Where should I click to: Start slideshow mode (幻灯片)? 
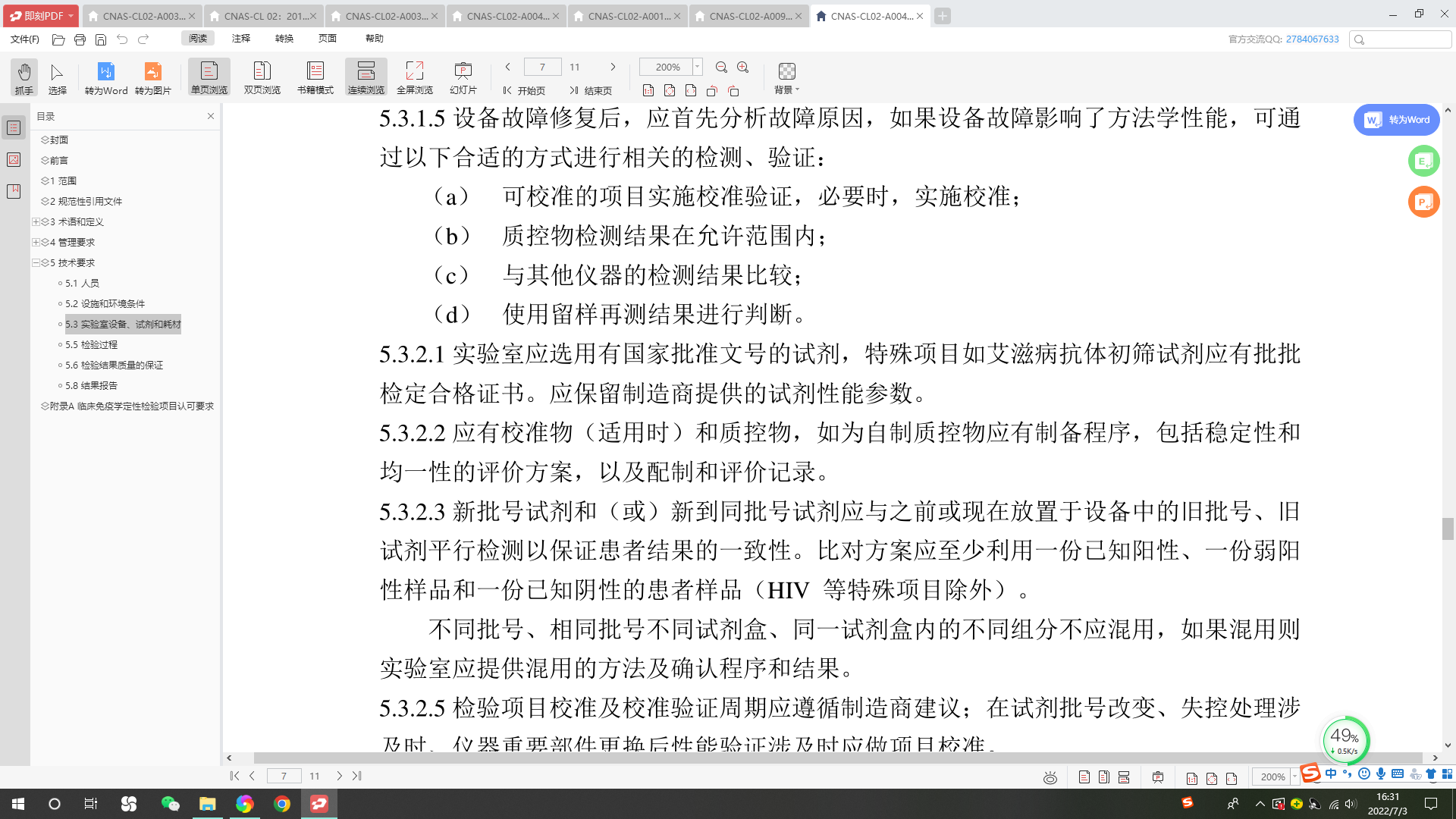(x=463, y=77)
